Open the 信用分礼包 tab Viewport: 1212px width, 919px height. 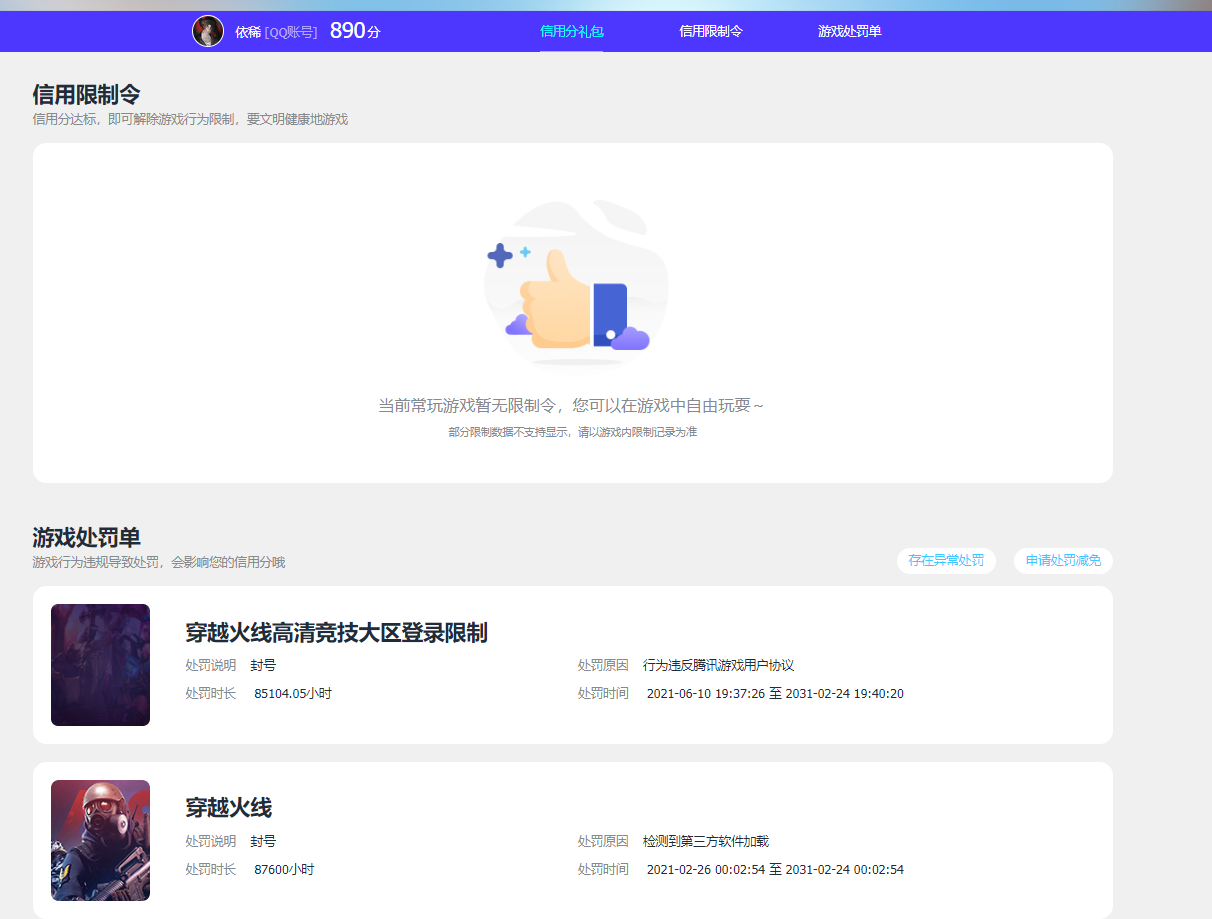tap(571, 31)
